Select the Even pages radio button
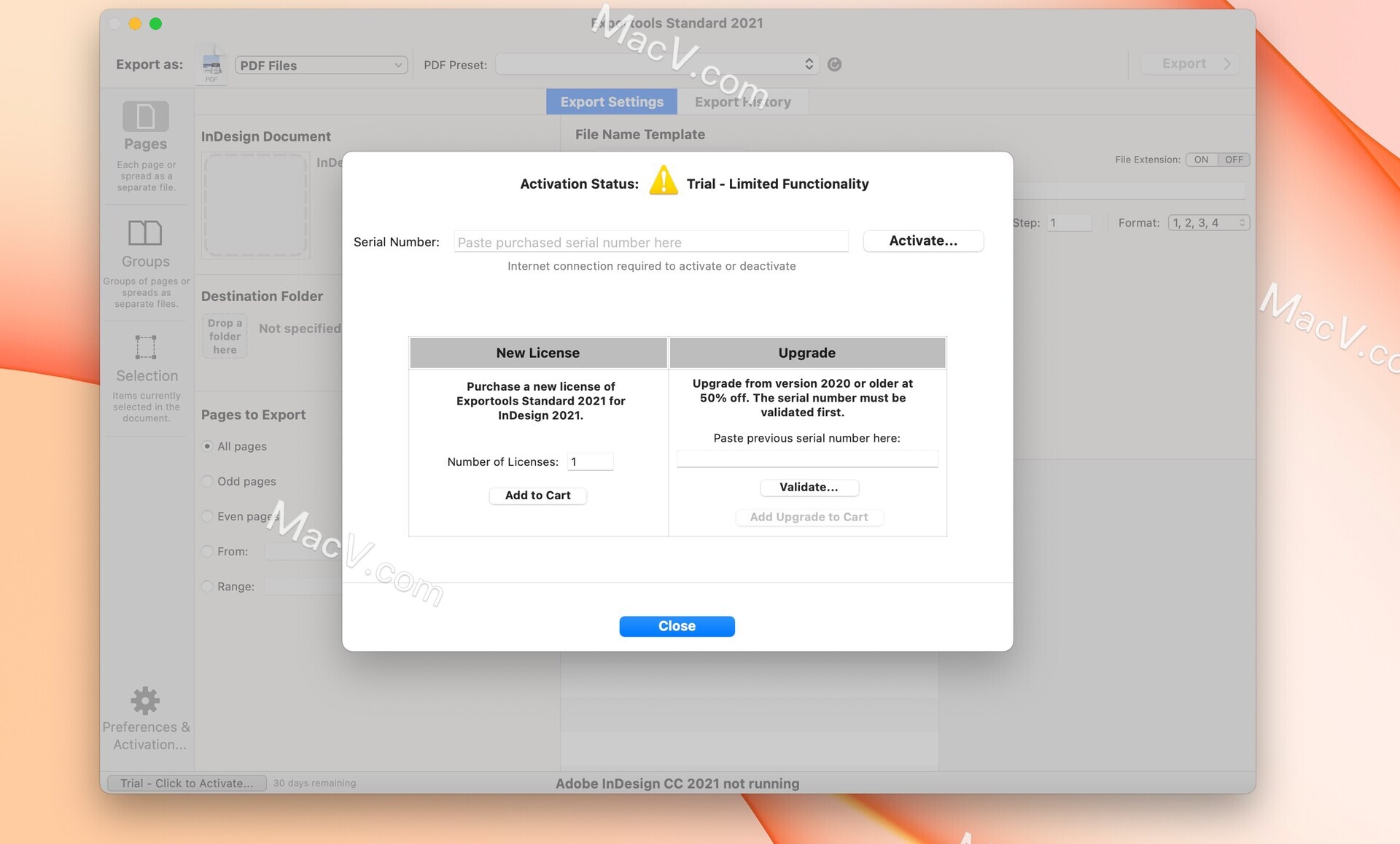 (x=206, y=515)
